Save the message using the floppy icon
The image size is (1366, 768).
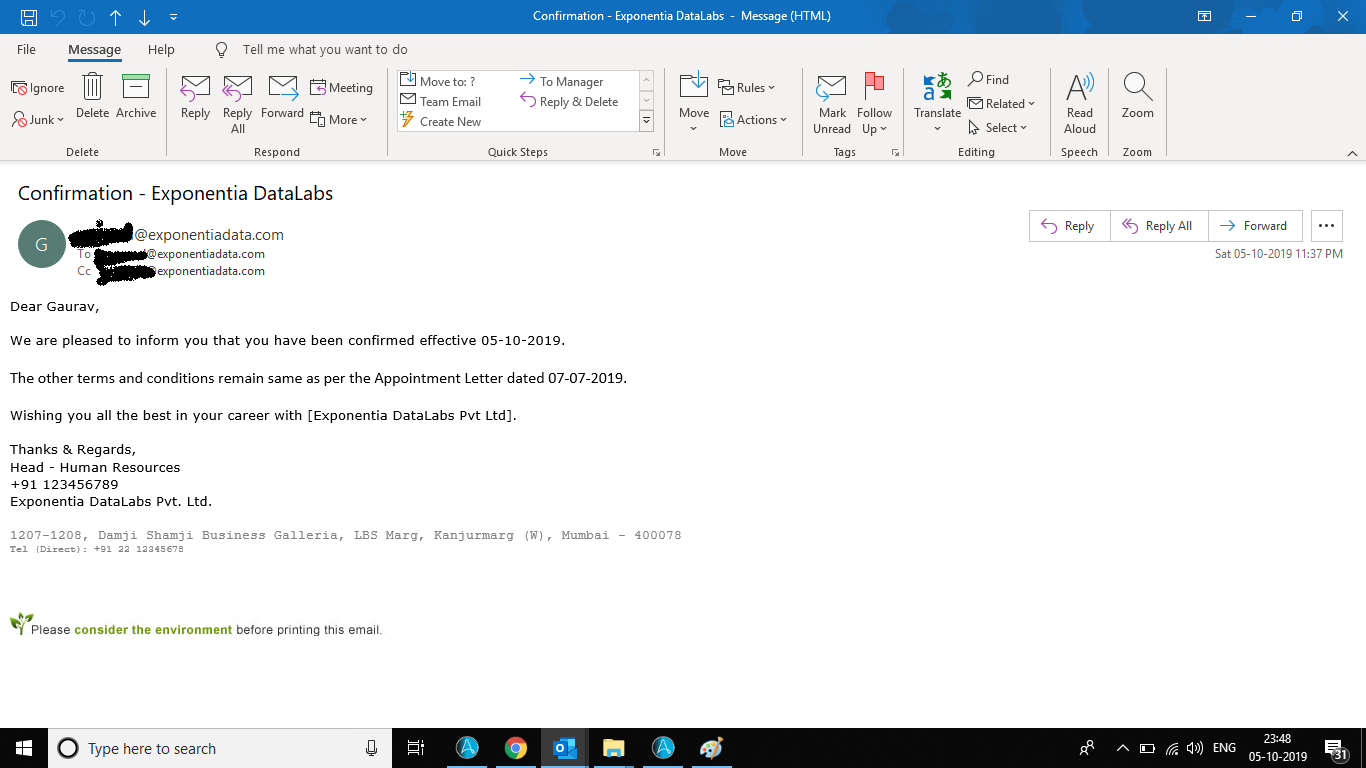[29, 17]
